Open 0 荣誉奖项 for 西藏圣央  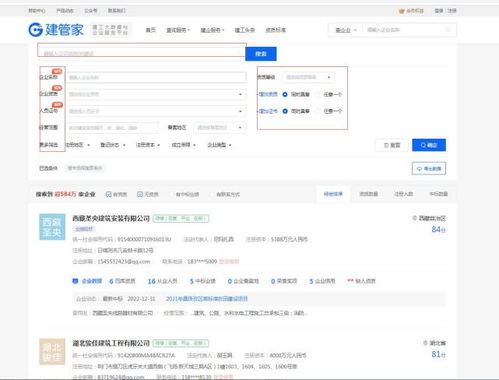[284, 281]
